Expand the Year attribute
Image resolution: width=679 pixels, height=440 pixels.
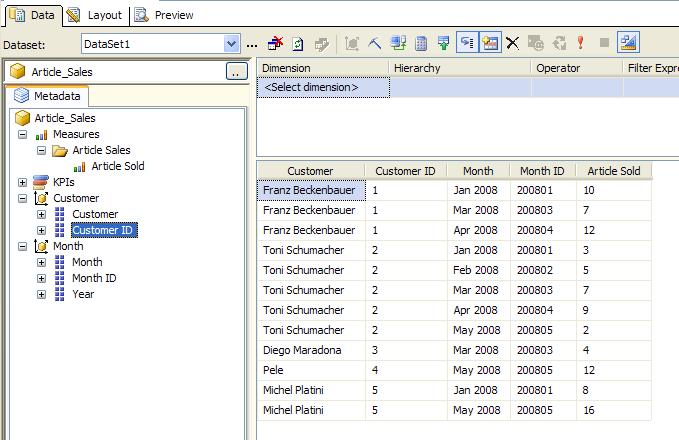tap(42, 294)
